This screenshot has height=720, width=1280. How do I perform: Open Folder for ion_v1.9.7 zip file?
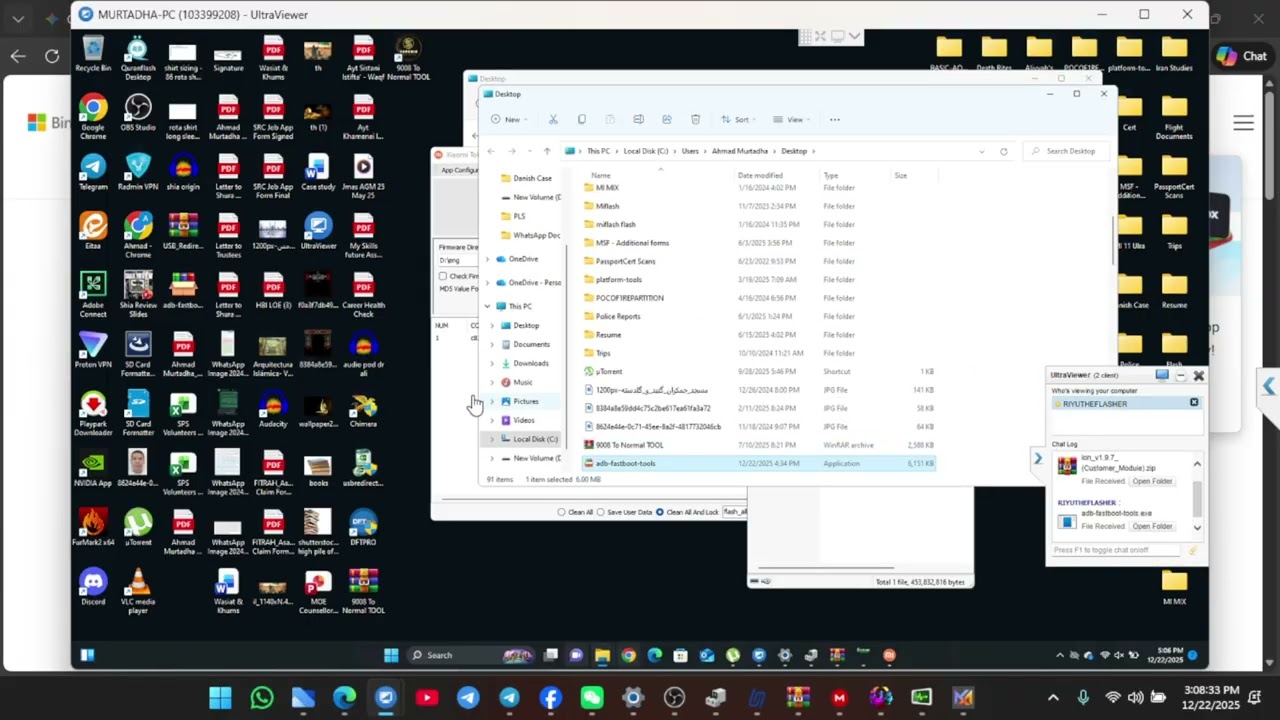(x=1152, y=481)
